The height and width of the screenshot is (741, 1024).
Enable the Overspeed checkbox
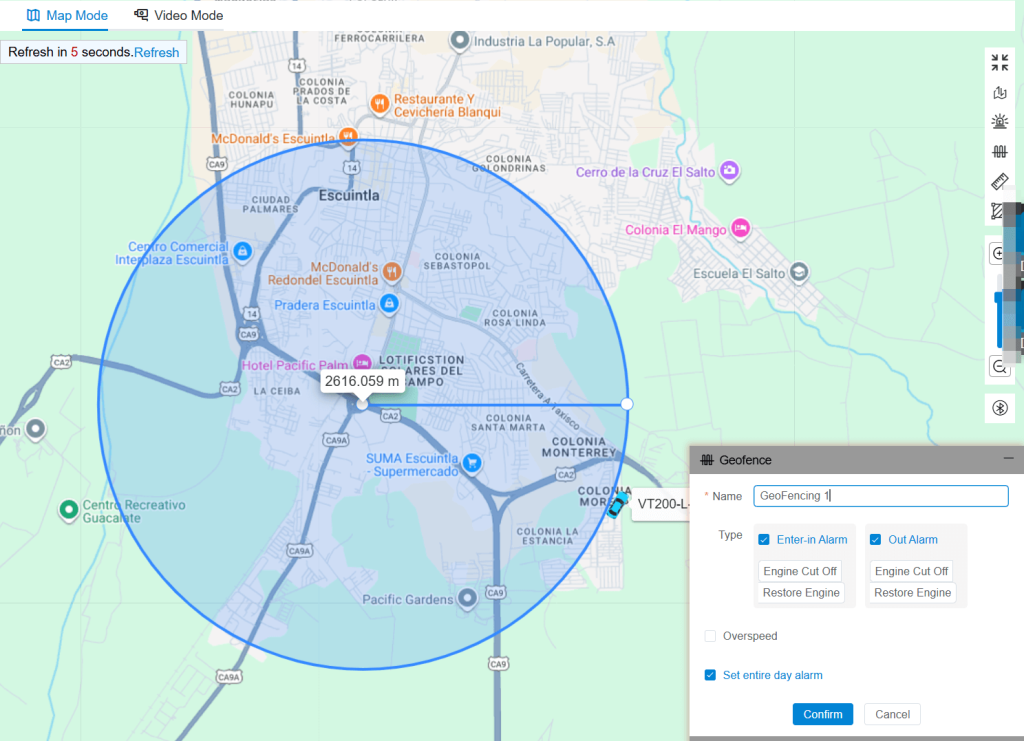coord(710,636)
